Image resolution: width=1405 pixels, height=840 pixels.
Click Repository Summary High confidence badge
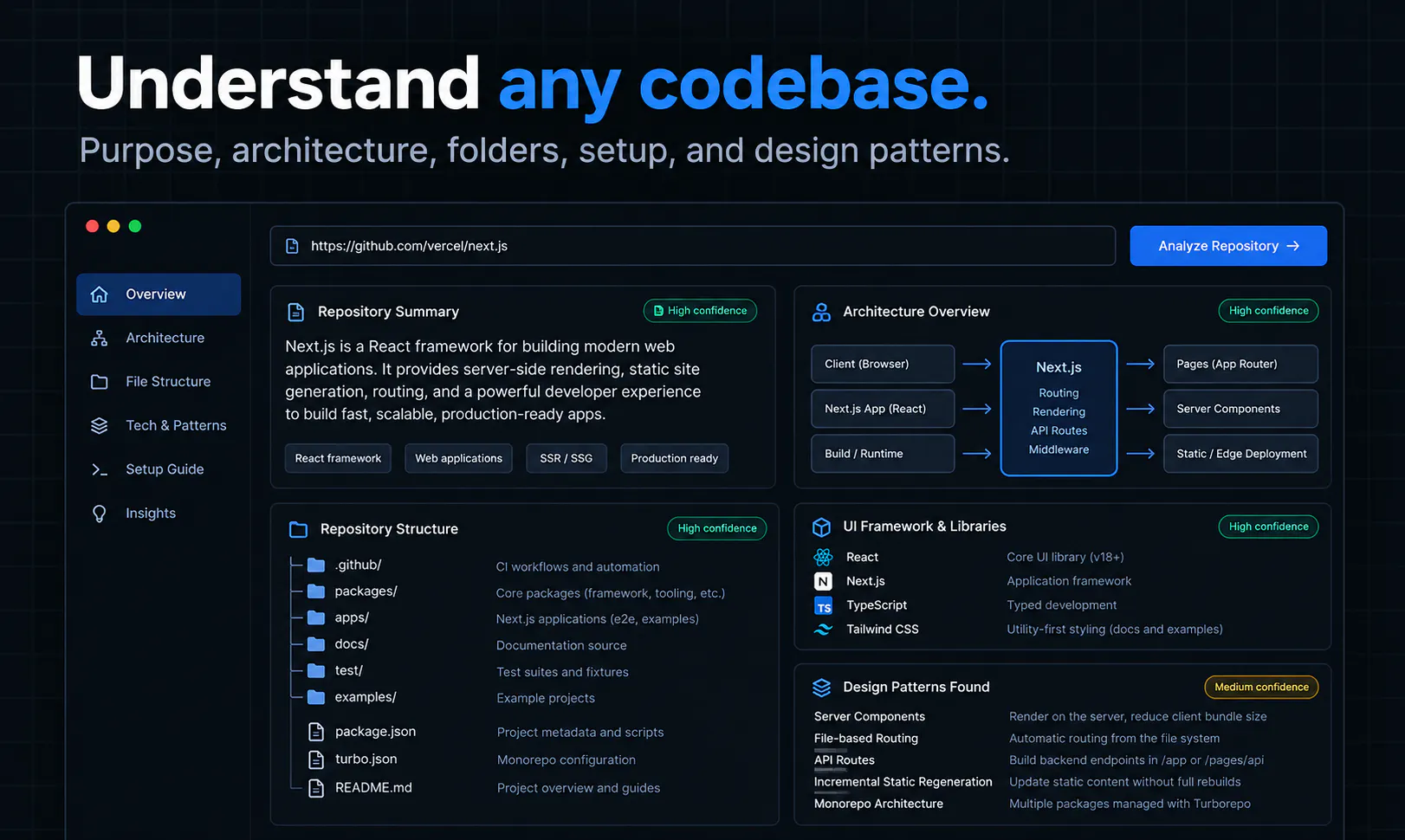700,311
